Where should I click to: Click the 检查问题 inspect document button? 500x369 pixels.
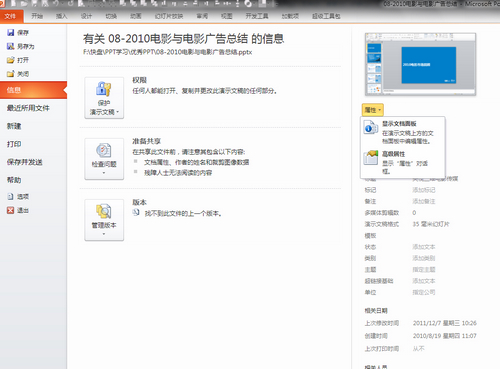tap(104, 159)
